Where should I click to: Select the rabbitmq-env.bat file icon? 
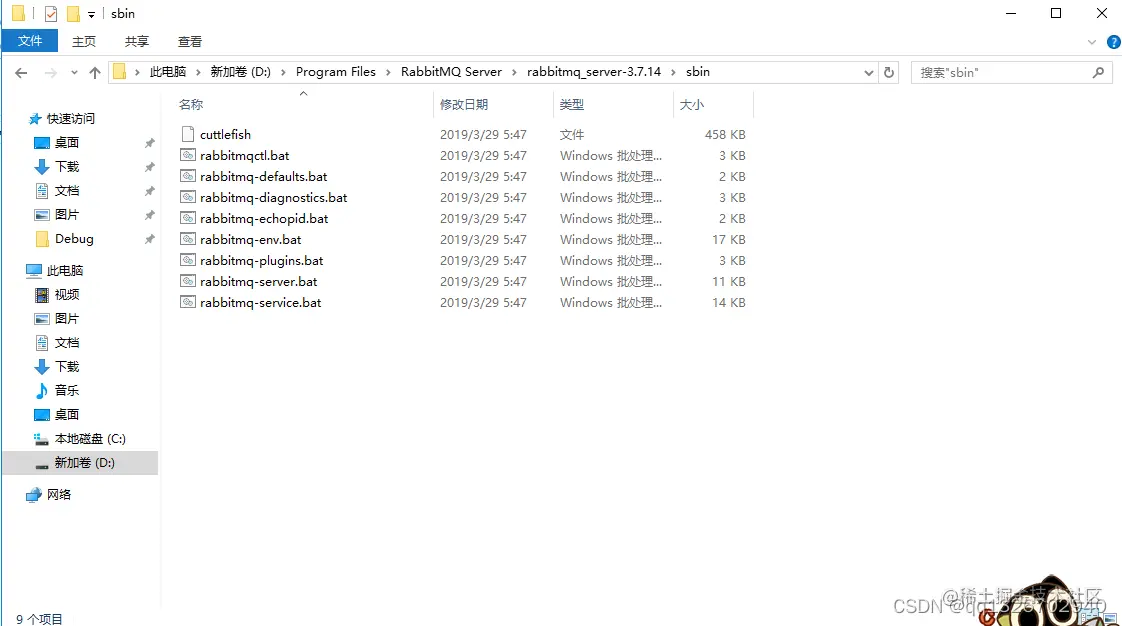point(187,239)
